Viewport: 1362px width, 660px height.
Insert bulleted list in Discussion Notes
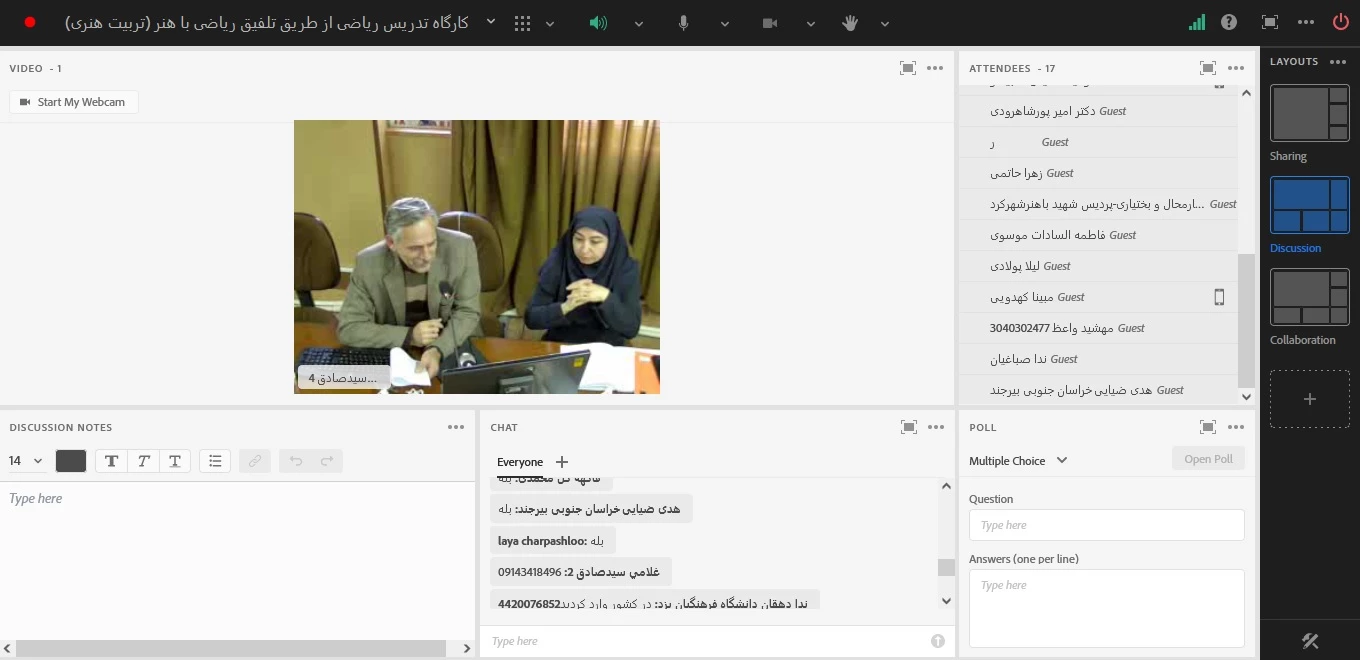click(x=215, y=461)
